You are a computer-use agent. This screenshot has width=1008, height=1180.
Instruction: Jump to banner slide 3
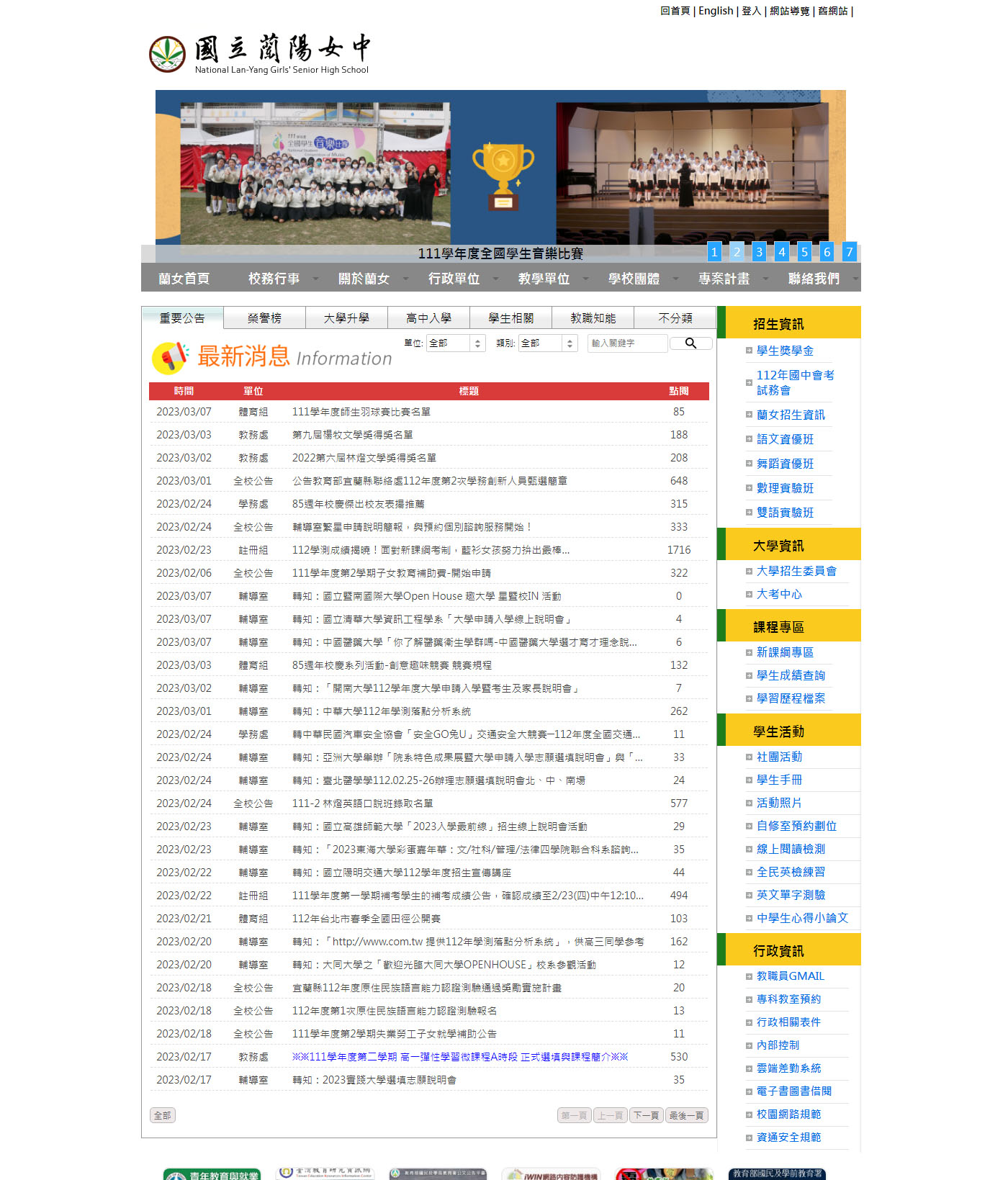coord(759,252)
